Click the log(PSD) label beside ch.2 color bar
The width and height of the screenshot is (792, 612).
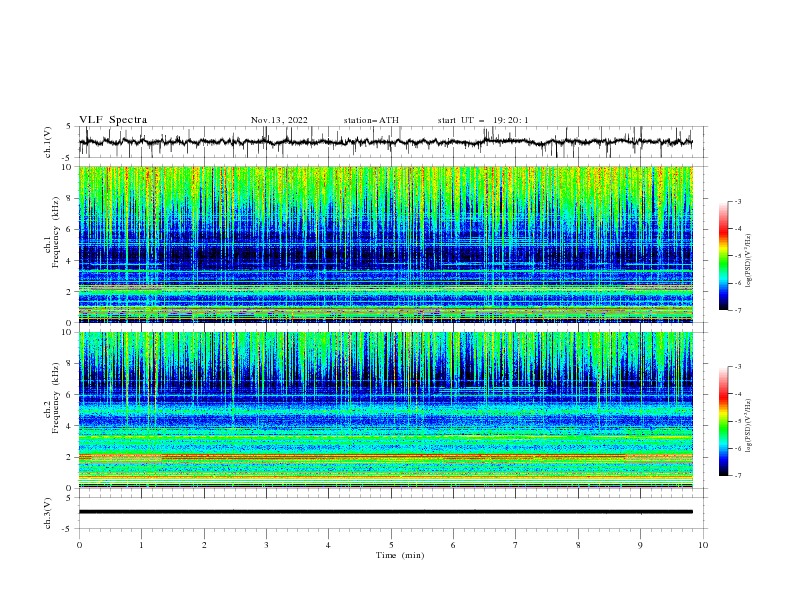(749, 426)
